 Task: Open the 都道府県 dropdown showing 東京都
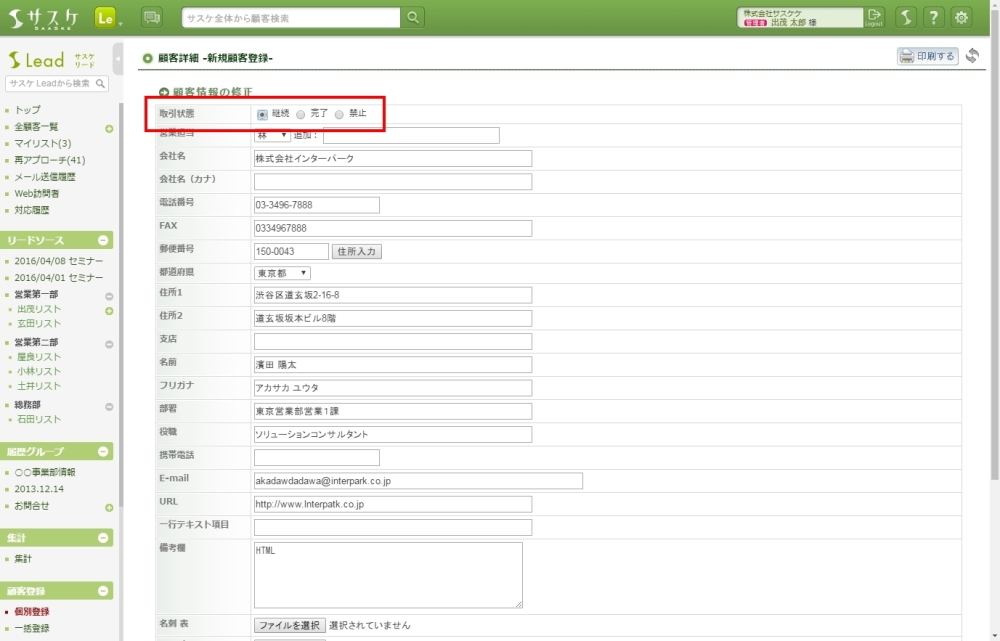[x=282, y=273]
